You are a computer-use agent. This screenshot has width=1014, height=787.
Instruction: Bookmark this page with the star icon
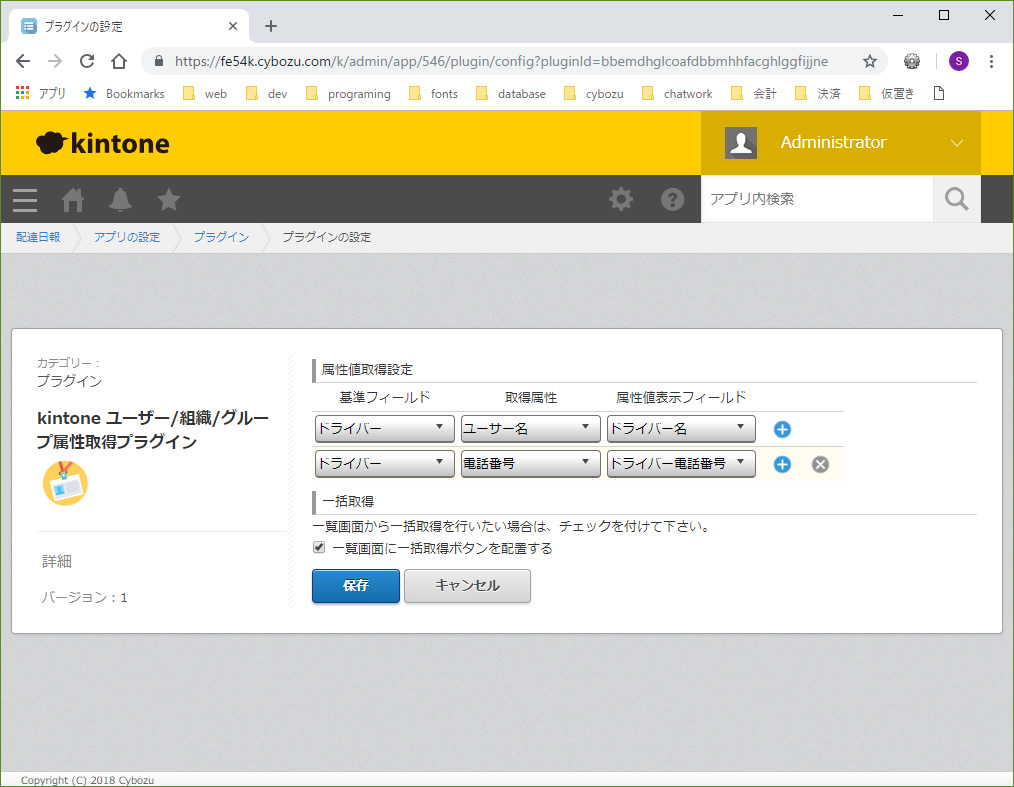(870, 61)
